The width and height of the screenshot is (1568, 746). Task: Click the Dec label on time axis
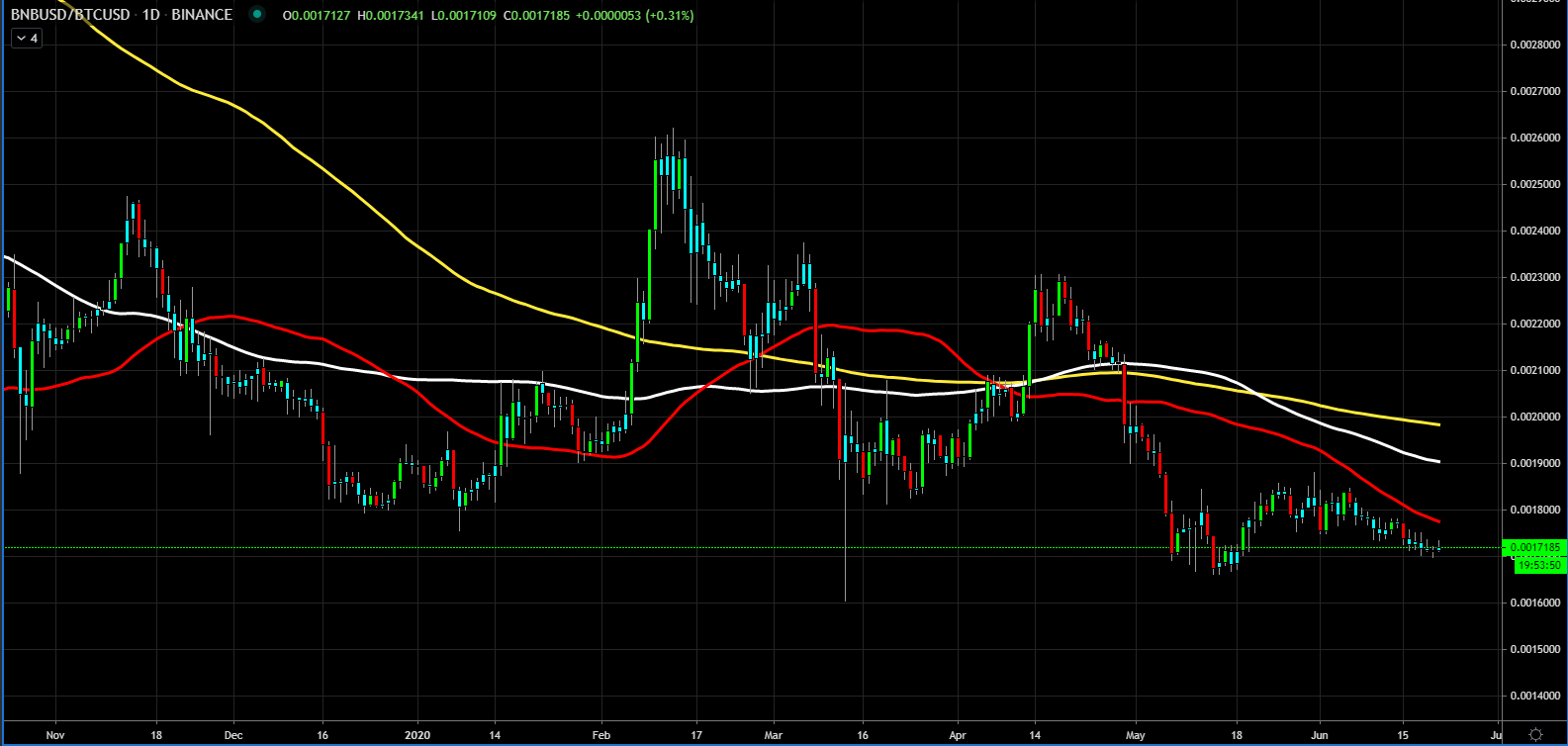(233, 735)
